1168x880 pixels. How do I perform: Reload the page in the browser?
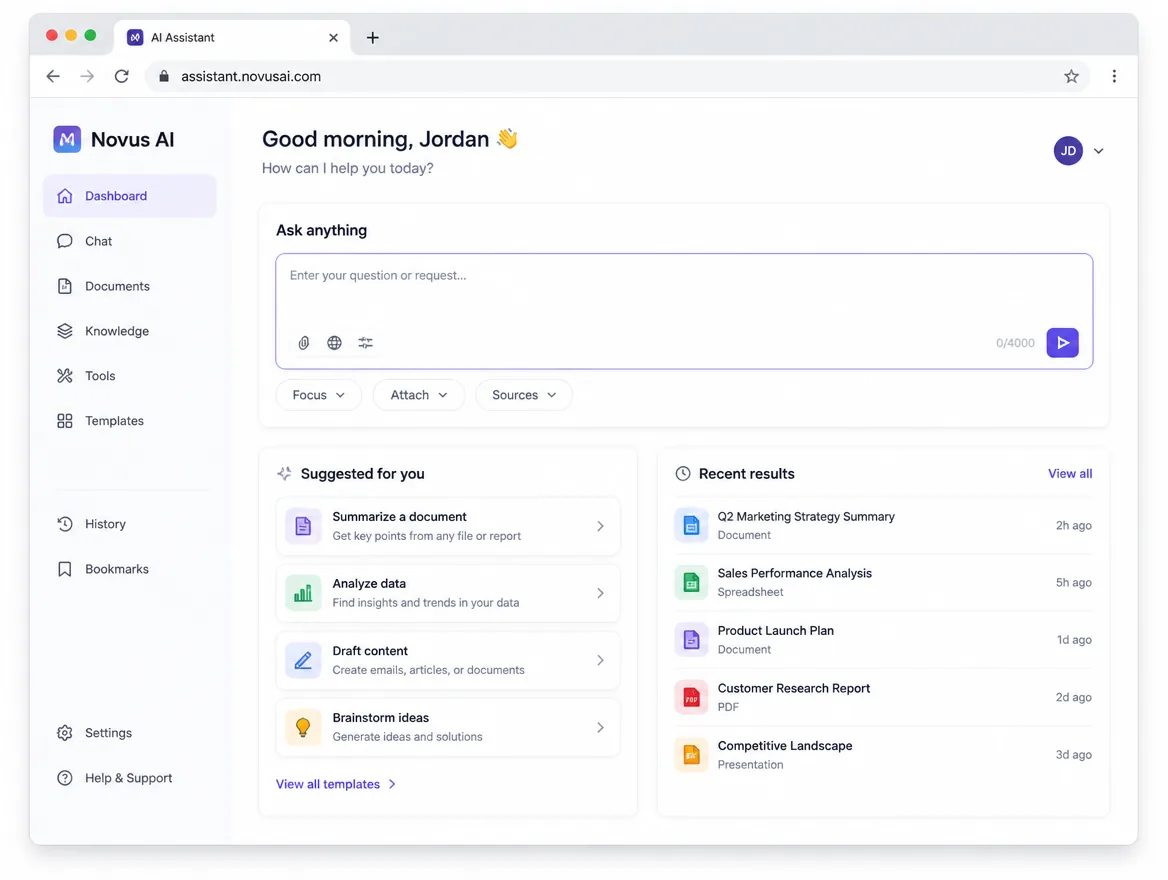click(x=121, y=76)
